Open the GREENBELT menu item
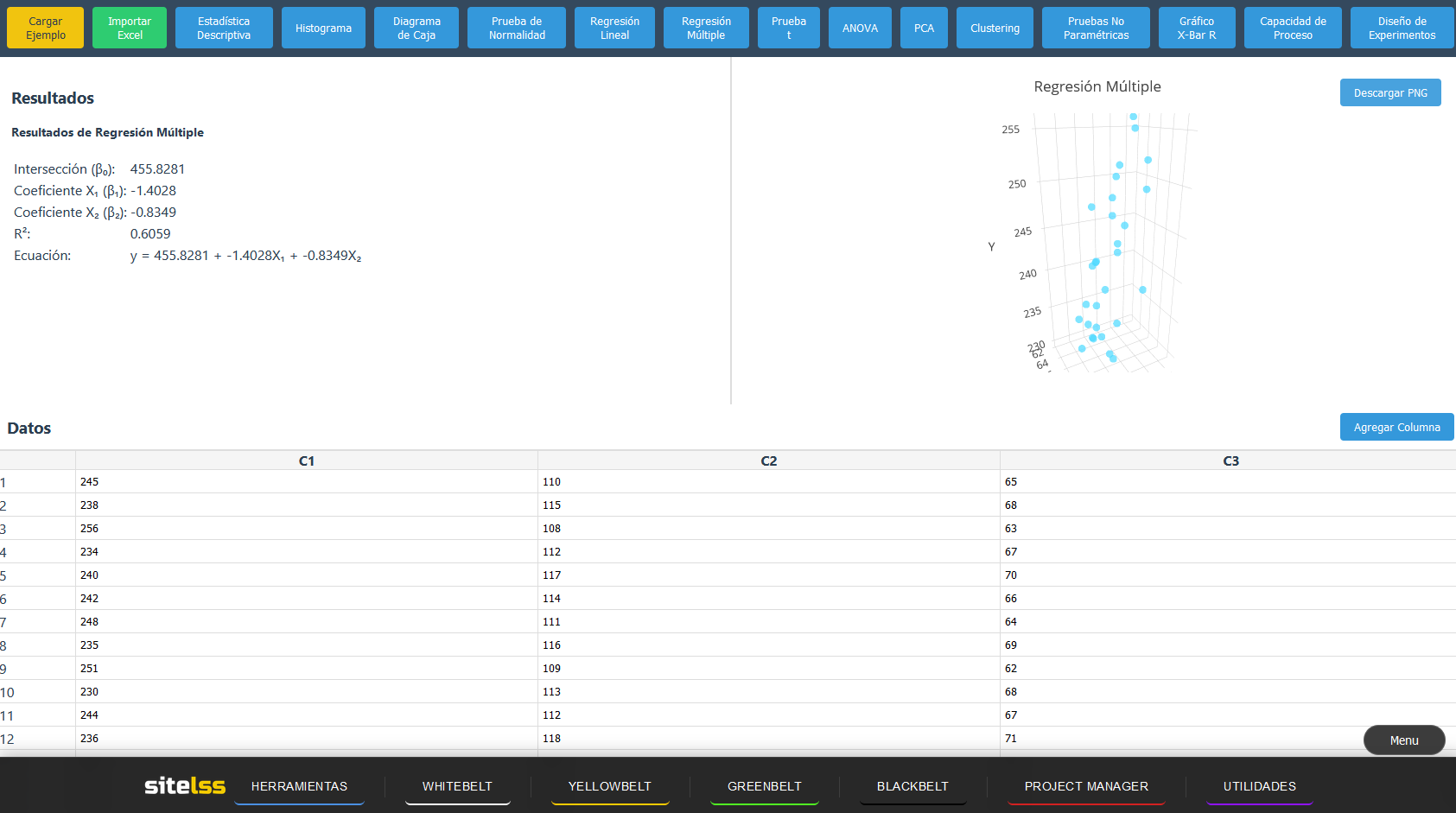1456x813 pixels. tap(764, 786)
